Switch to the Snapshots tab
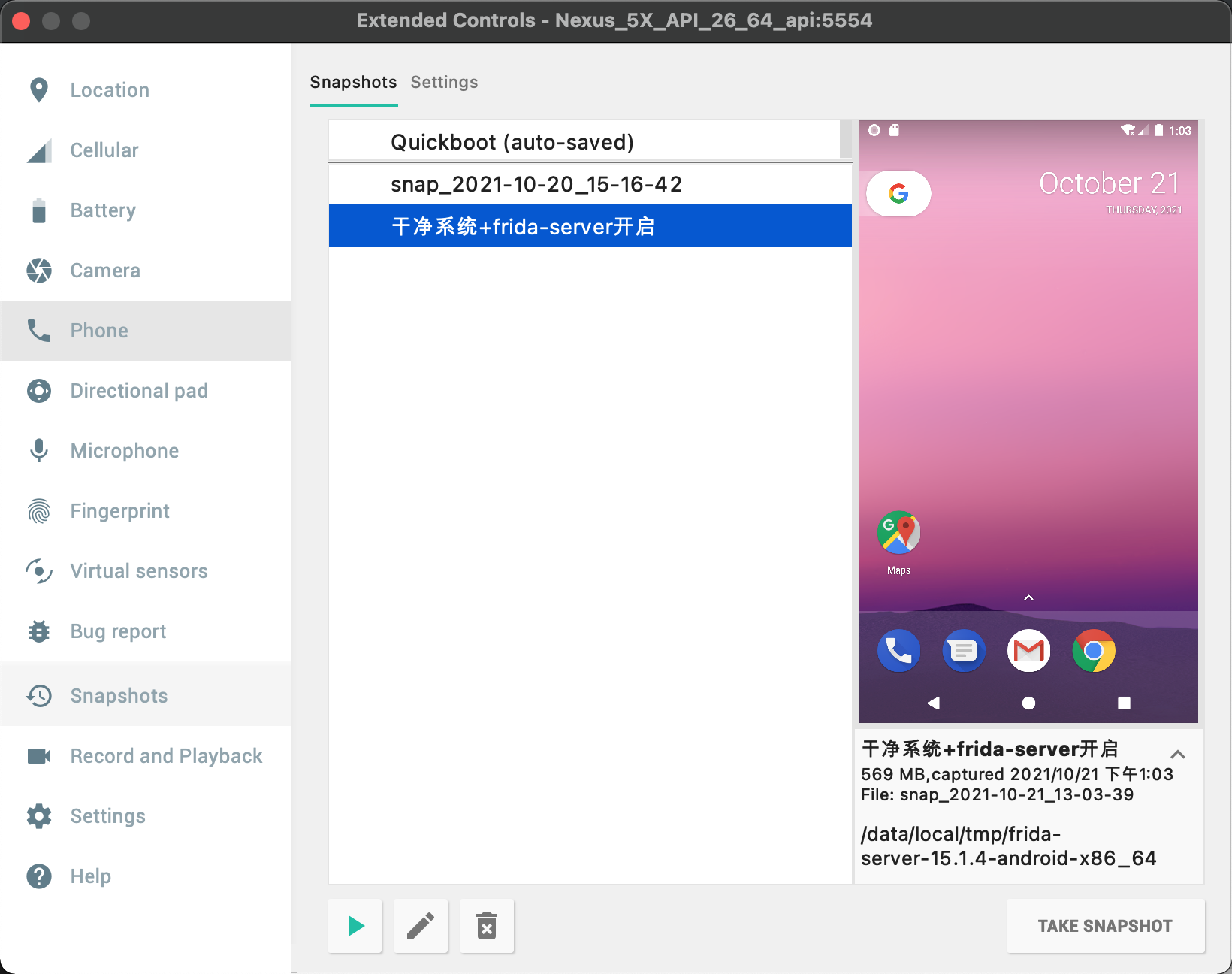Viewport: 1232px width, 974px height. pos(353,82)
